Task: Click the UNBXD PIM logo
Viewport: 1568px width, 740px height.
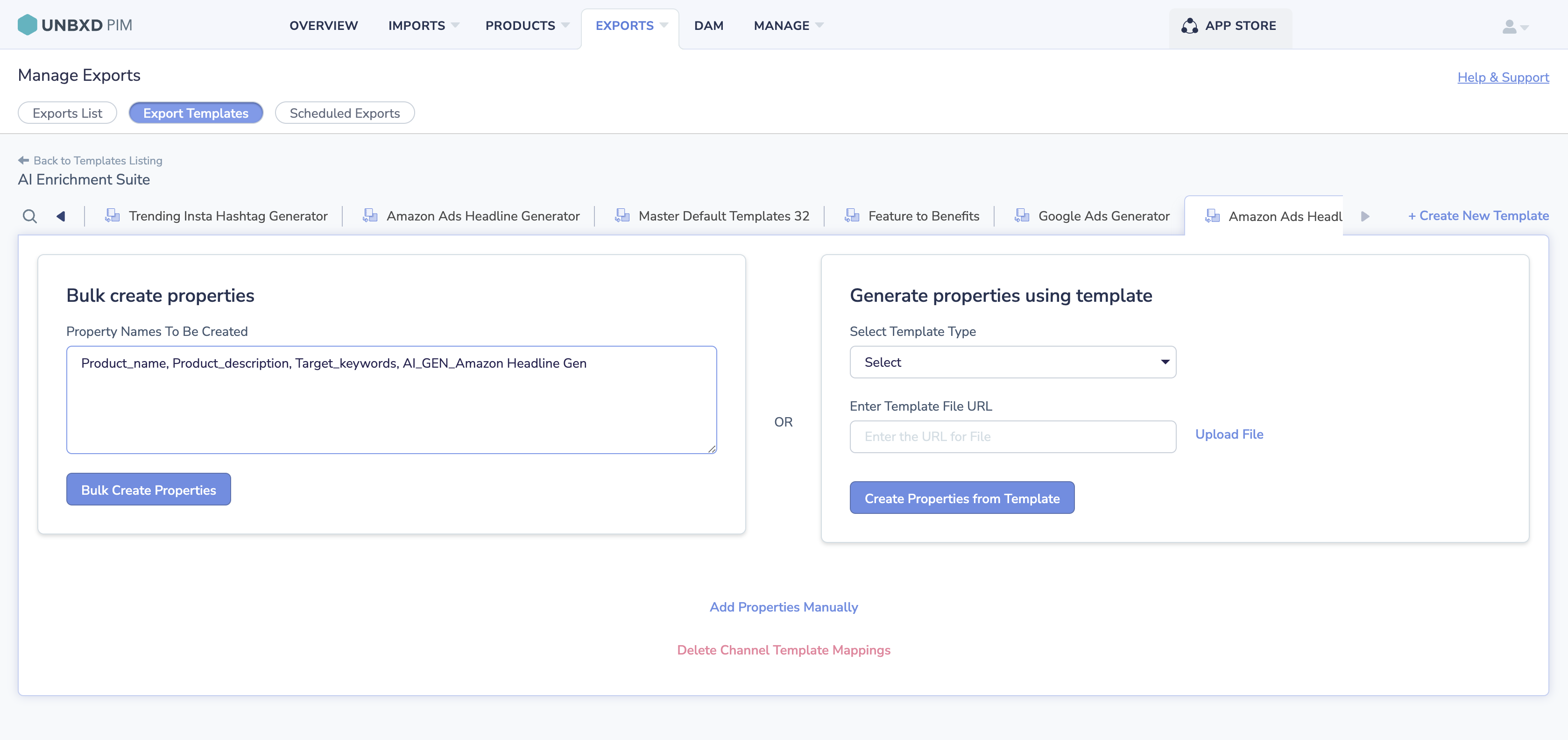Action: [74, 25]
